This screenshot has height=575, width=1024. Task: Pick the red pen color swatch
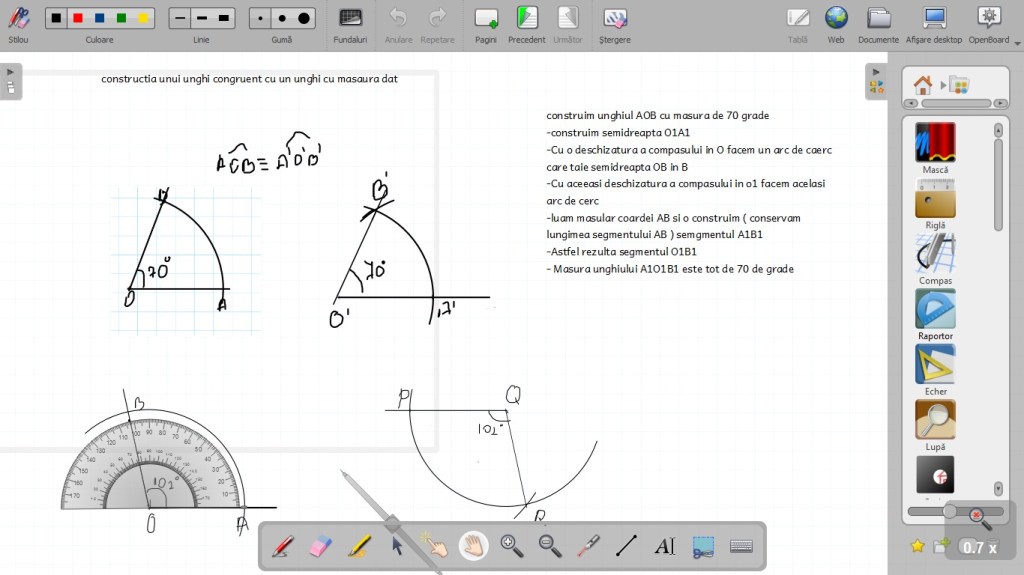(x=77, y=18)
